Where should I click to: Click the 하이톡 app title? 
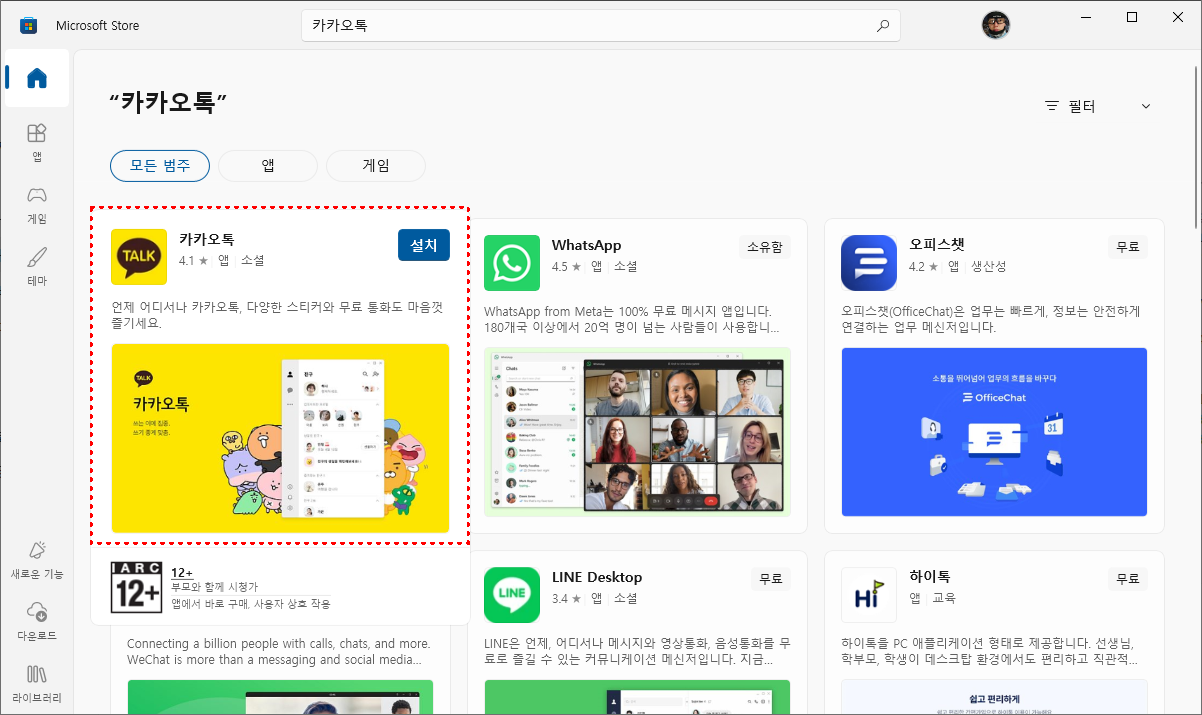pyautogui.click(x=930, y=577)
